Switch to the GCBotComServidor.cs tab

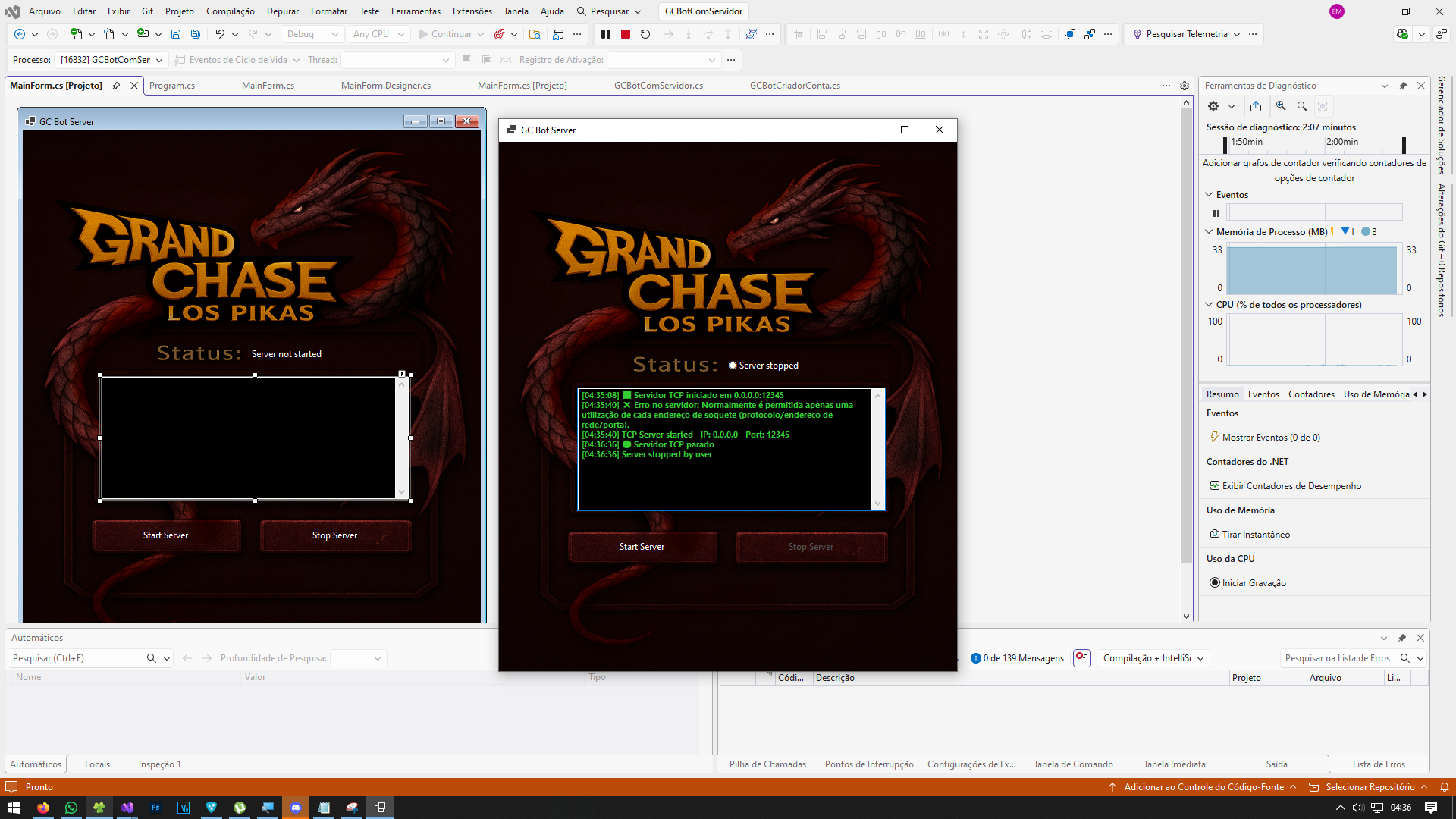(x=658, y=86)
